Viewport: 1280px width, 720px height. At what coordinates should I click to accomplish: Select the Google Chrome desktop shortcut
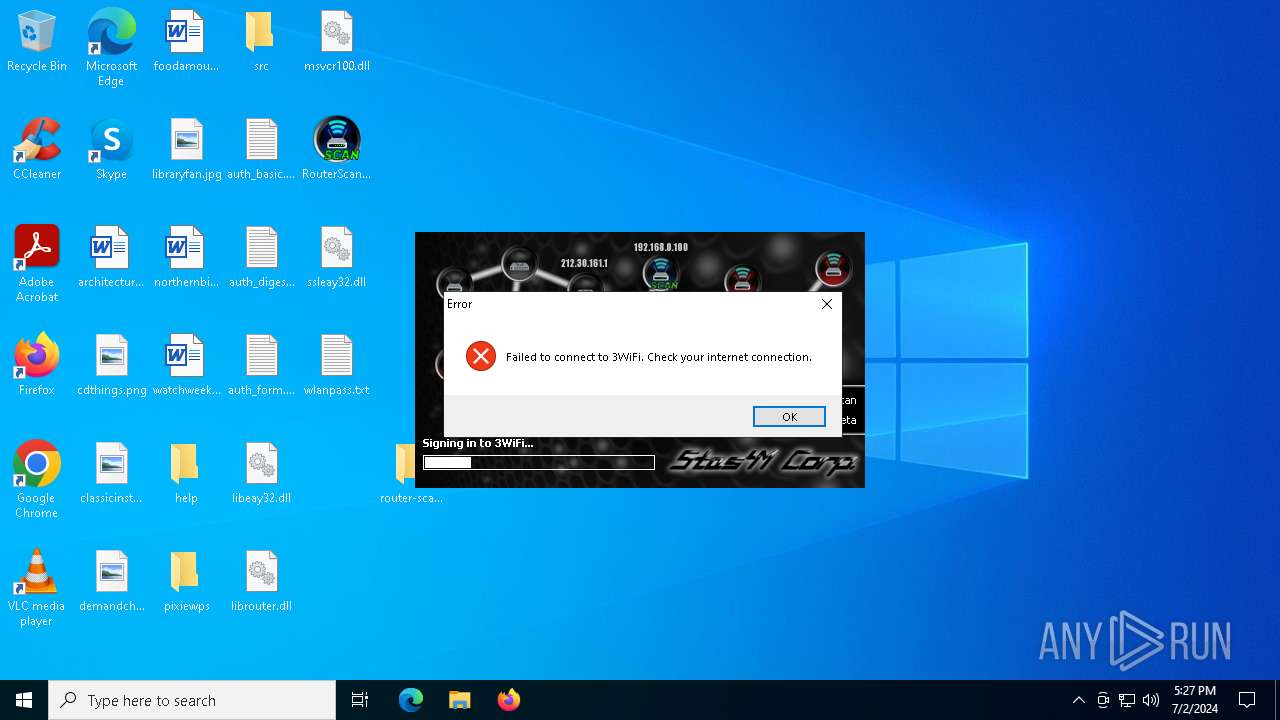click(x=37, y=480)
